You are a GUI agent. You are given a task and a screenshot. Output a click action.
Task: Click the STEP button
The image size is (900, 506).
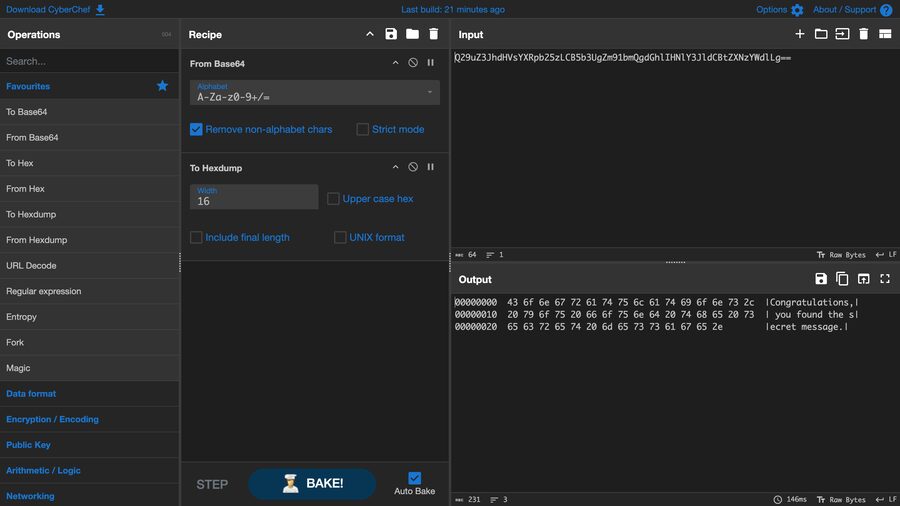(212, 484)
